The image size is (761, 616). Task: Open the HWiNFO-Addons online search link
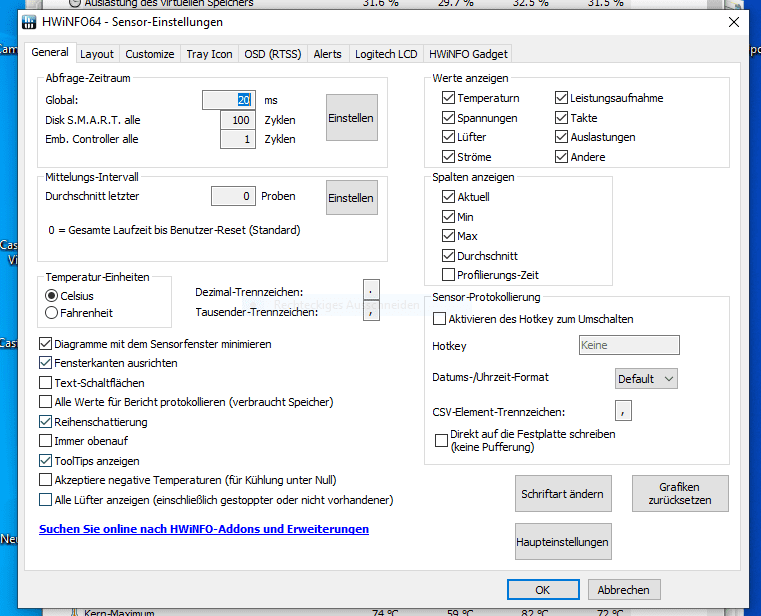204,529
